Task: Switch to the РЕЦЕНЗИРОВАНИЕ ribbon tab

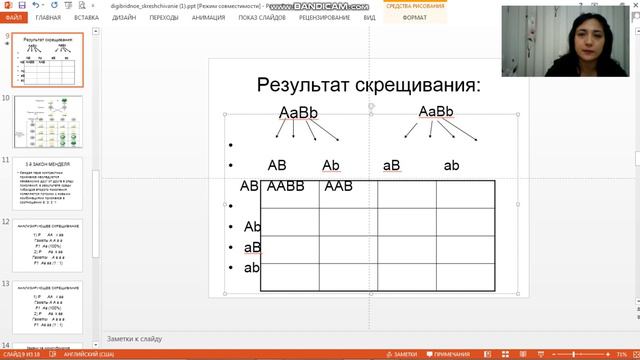Action: [x=324, y=18]
